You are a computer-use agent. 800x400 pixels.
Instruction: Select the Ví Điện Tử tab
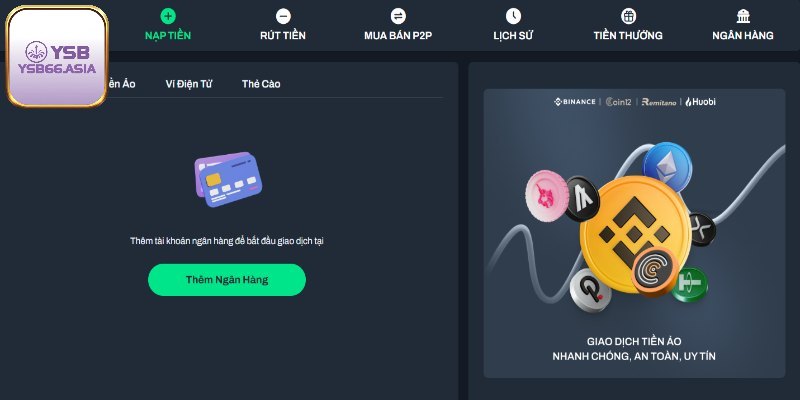coord(189,84)
